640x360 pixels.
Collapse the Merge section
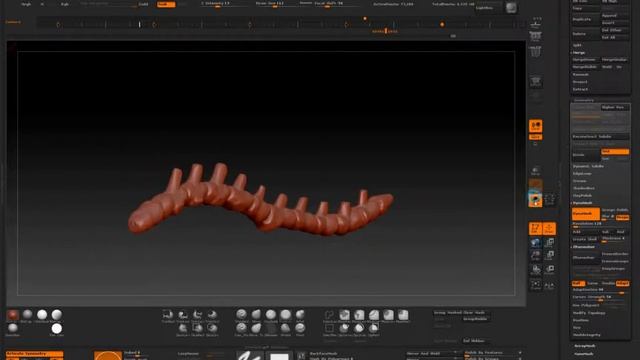point(579,53)
